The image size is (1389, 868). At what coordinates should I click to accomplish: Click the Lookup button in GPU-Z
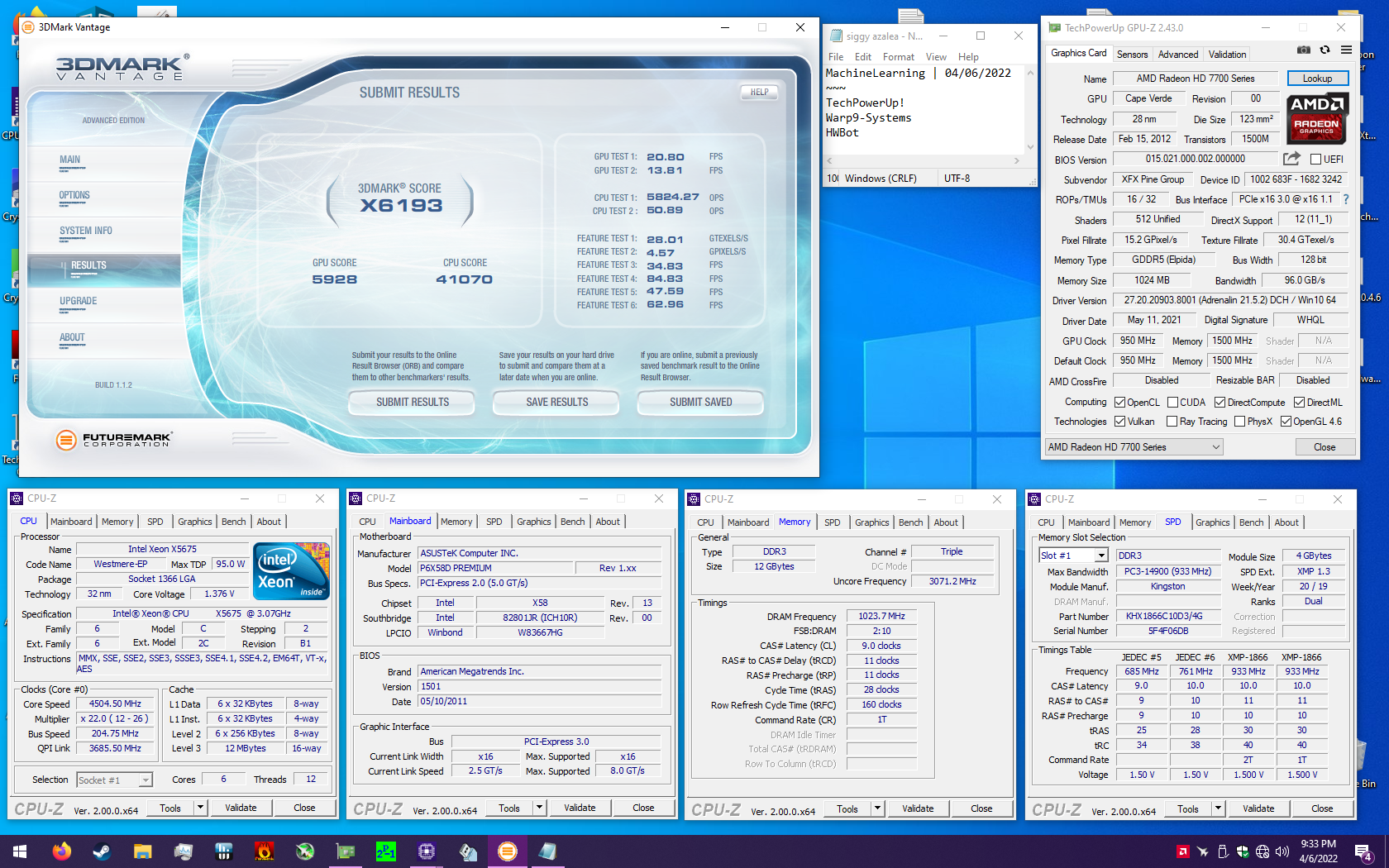click(1317, 79)
